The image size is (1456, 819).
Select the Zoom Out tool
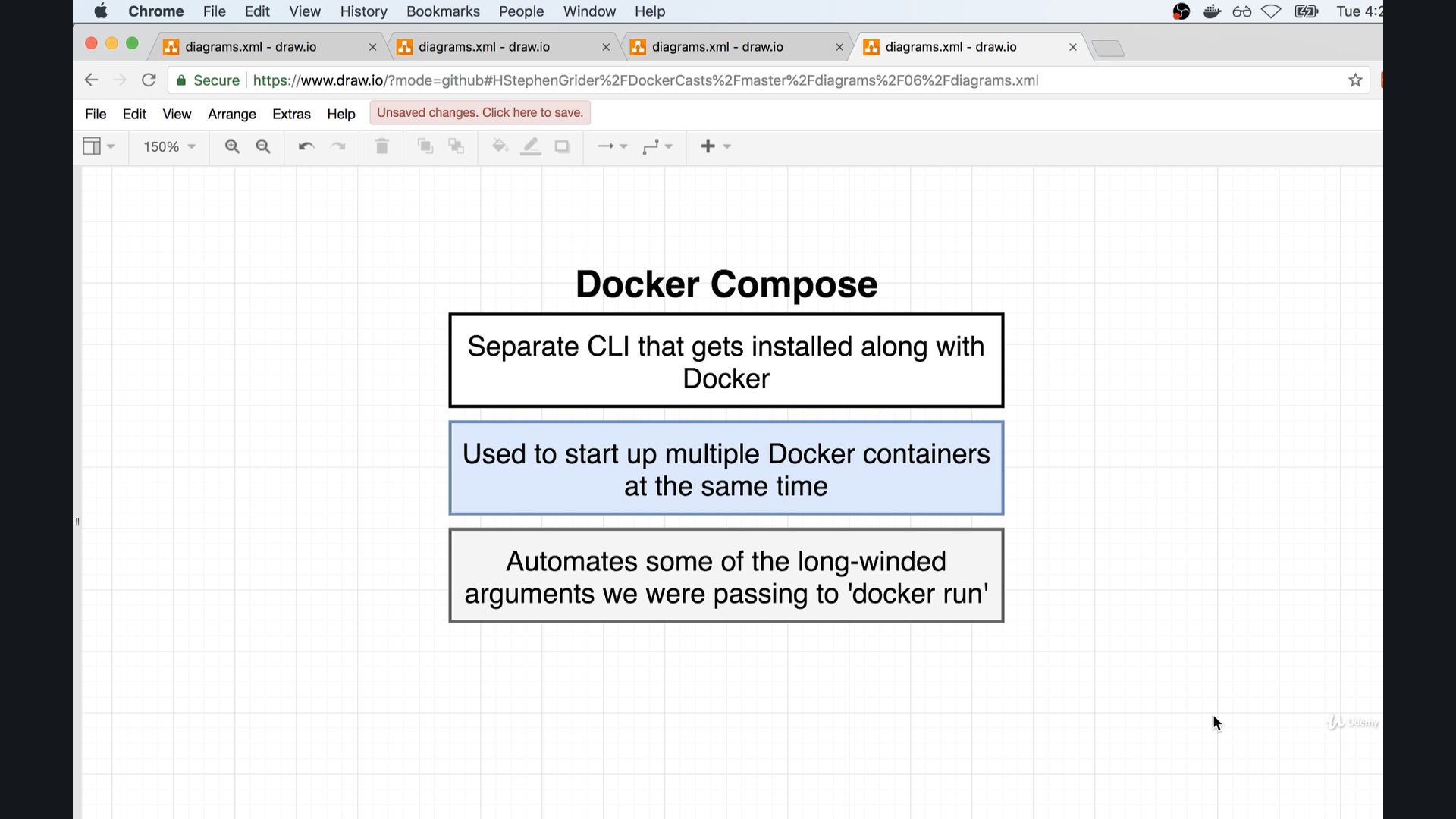263,146
